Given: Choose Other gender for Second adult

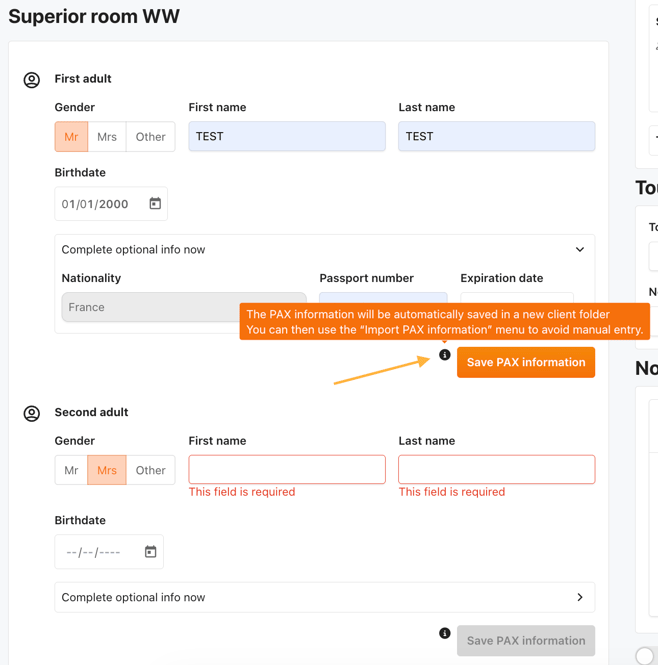Looking at the screenshot, I should [x=150, y=470].
